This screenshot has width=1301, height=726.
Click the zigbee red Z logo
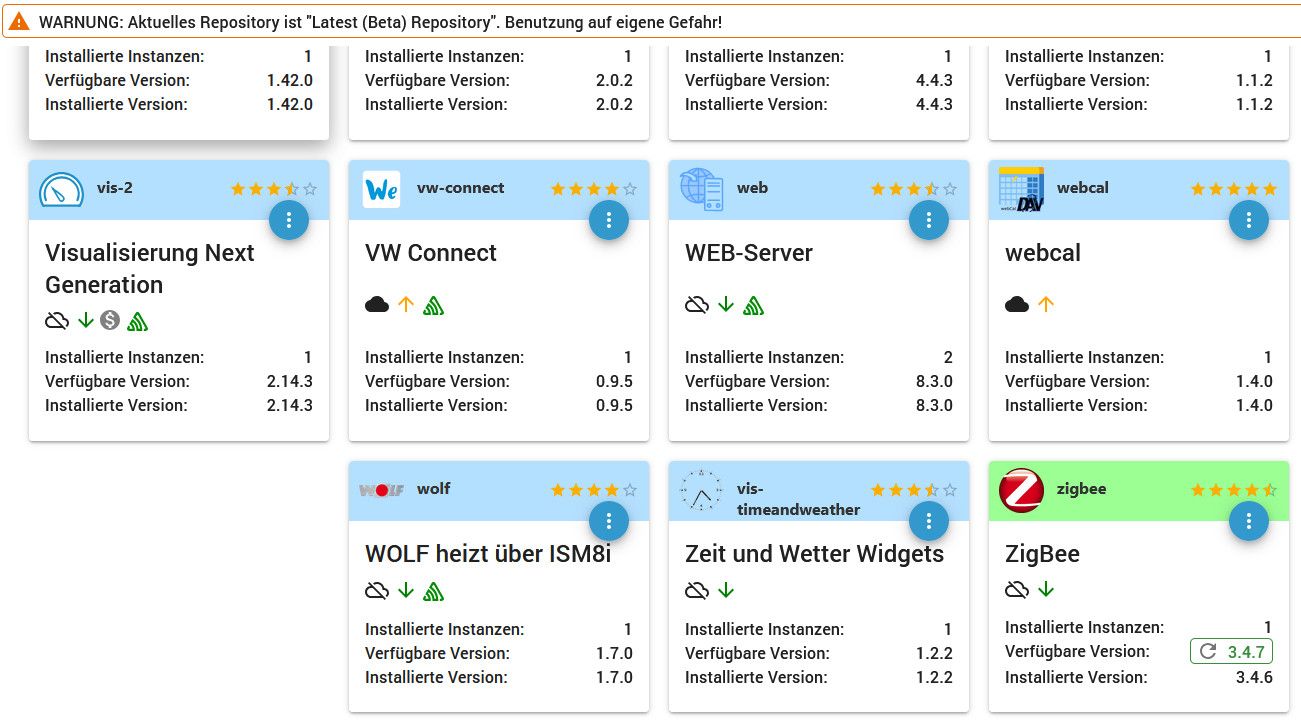point(1021,490)
